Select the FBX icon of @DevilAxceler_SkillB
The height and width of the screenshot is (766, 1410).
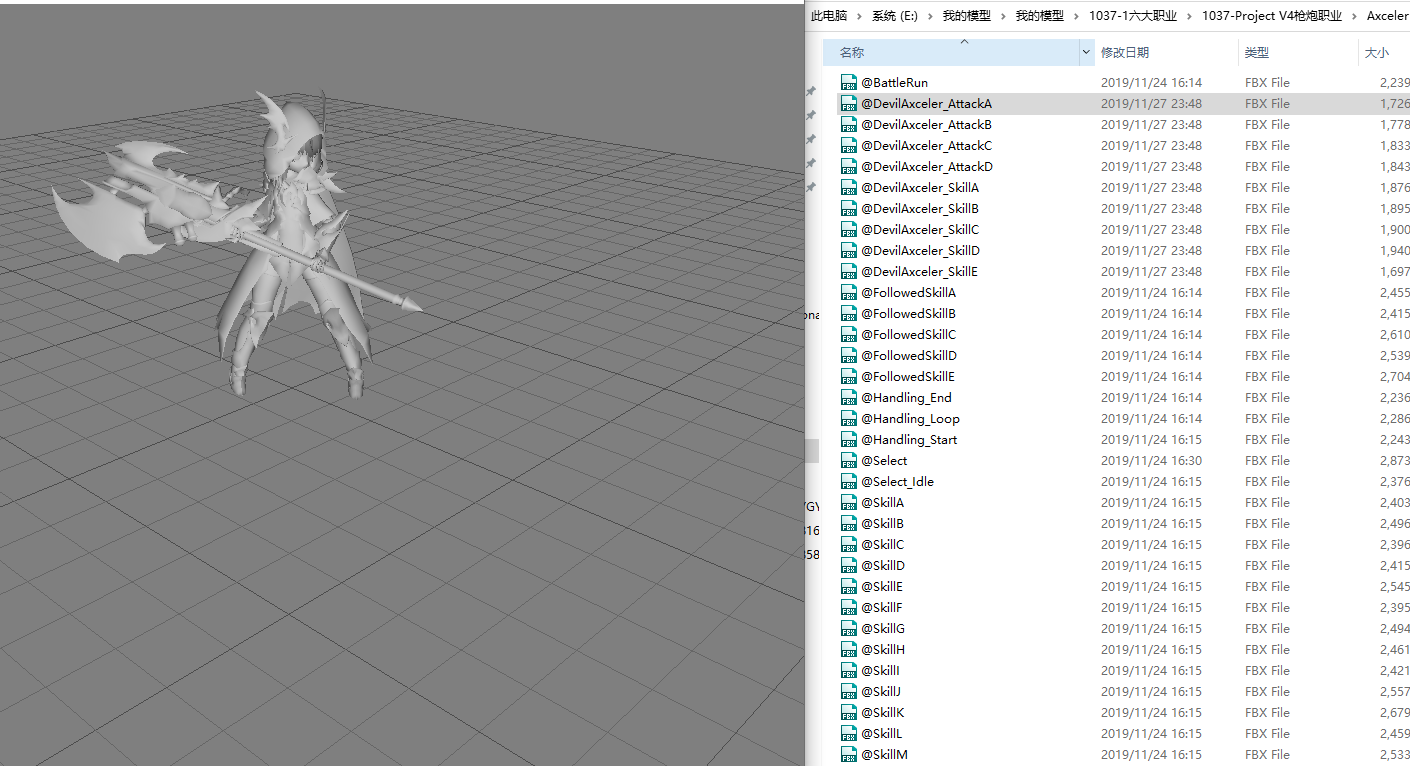click(x=849, y=208)
